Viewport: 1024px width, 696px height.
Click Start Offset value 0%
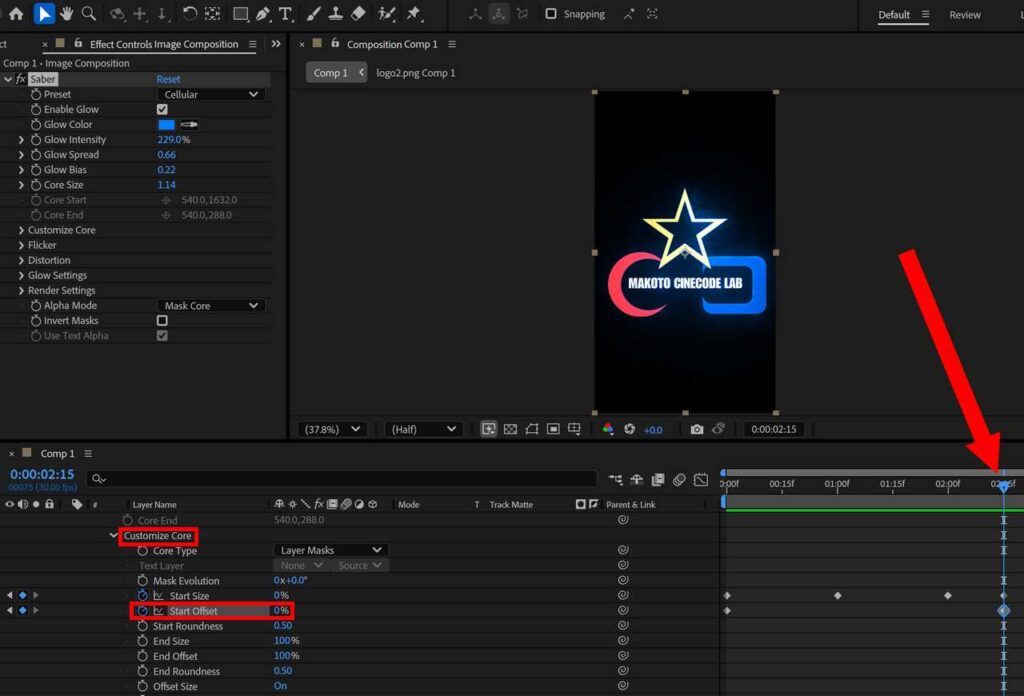pyautogui.click(x=281, y=610)
